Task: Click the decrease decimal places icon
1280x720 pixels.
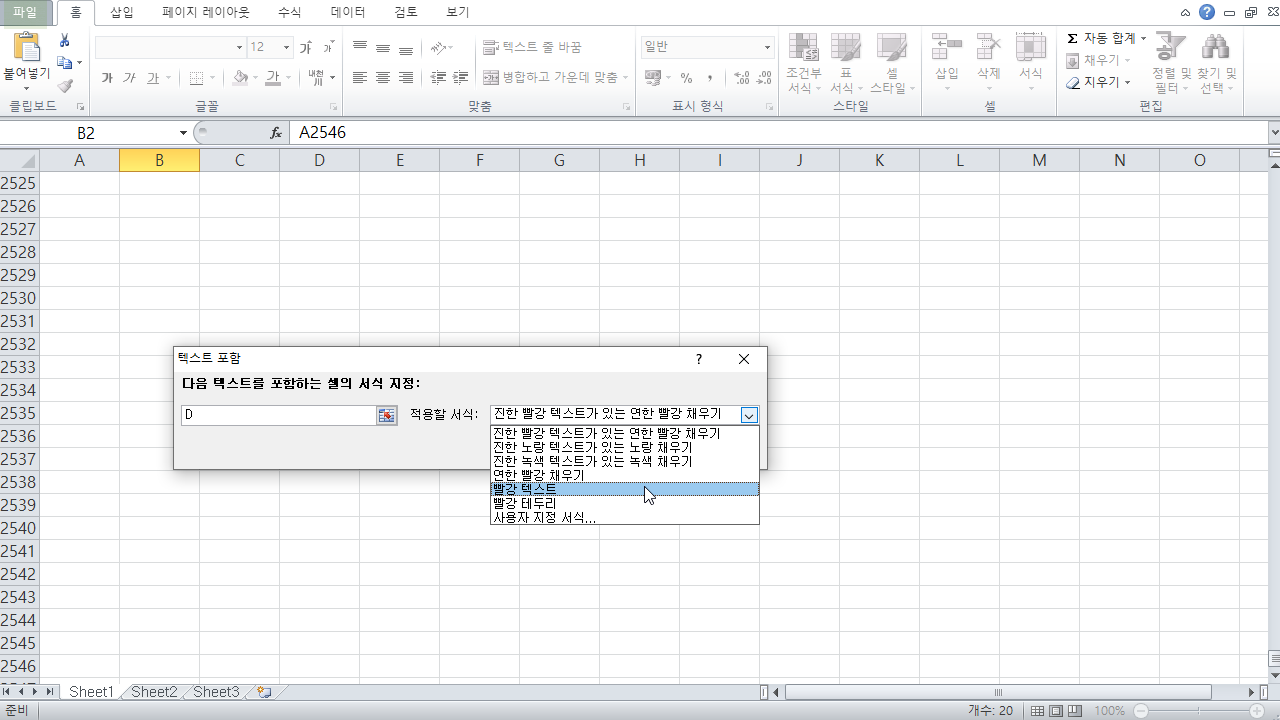Action: coord(765,78)
